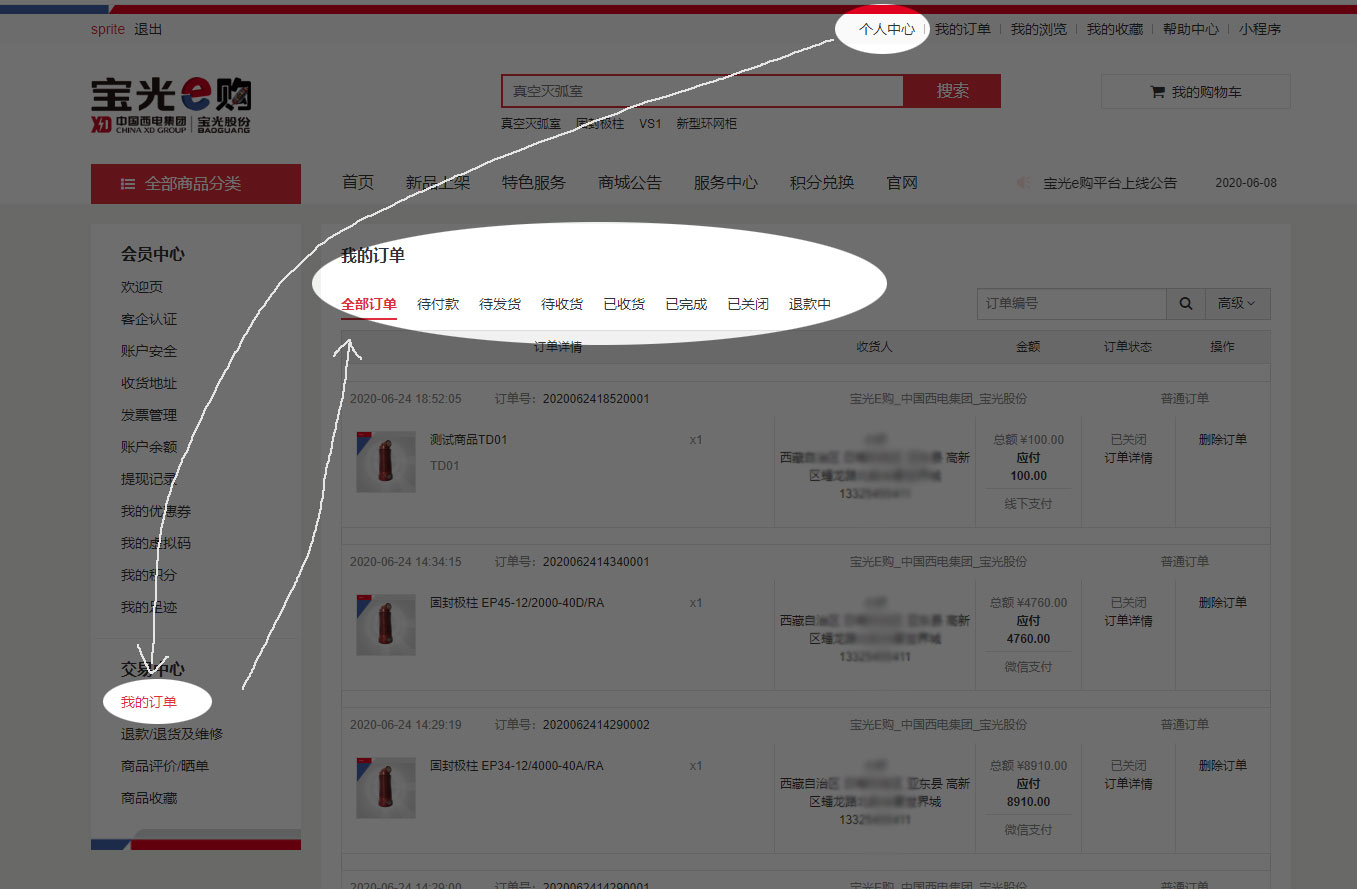Click hot keyword VS1 below search
The image size is (1357, 889).
650,124
